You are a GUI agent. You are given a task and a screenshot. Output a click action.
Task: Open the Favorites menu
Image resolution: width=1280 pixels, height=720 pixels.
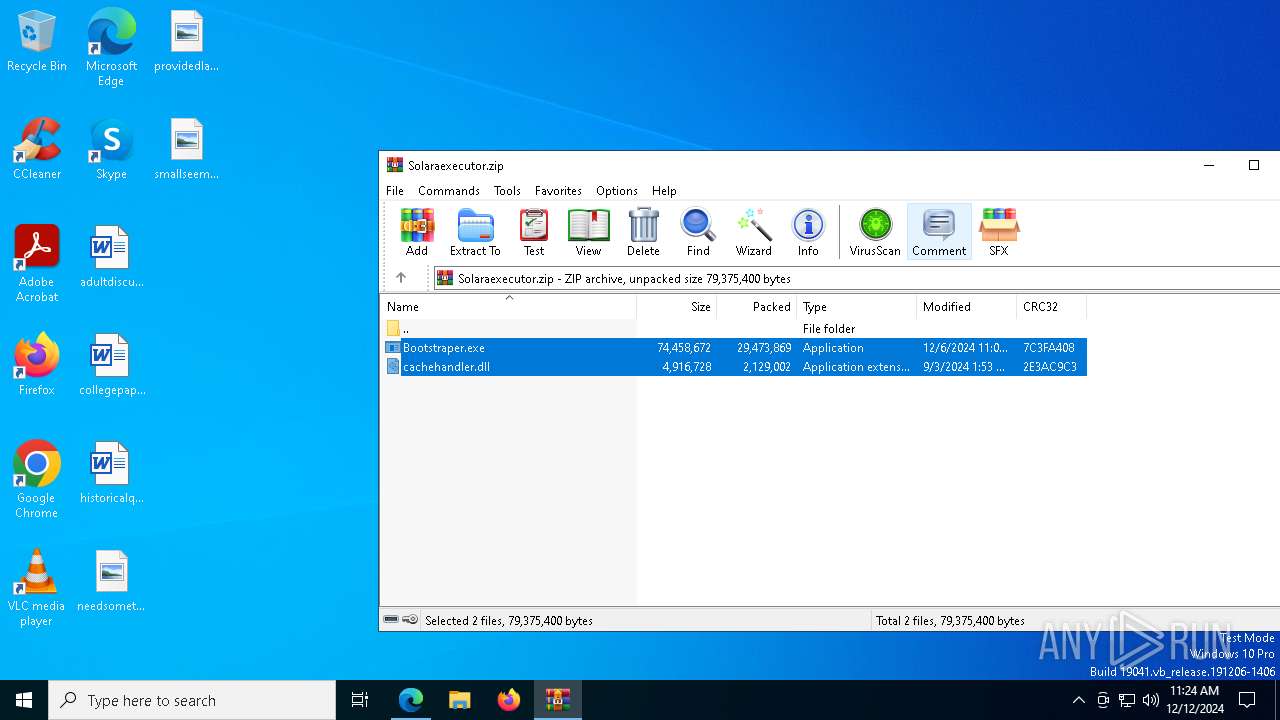558,190
